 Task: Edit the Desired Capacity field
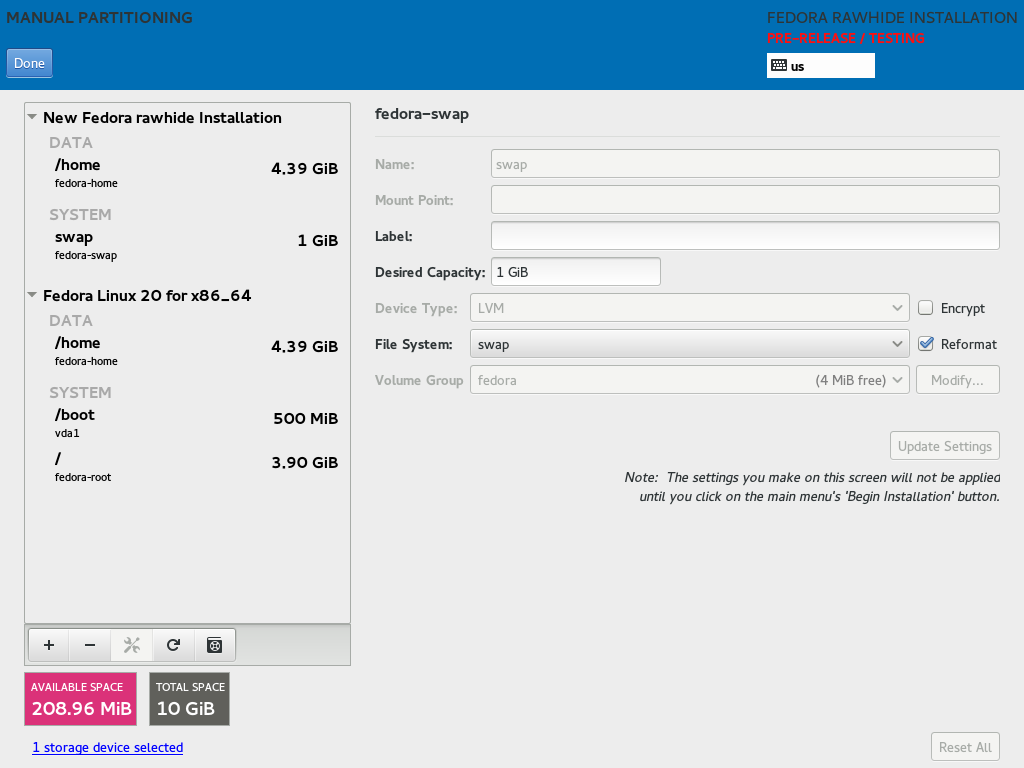point(575,271)
